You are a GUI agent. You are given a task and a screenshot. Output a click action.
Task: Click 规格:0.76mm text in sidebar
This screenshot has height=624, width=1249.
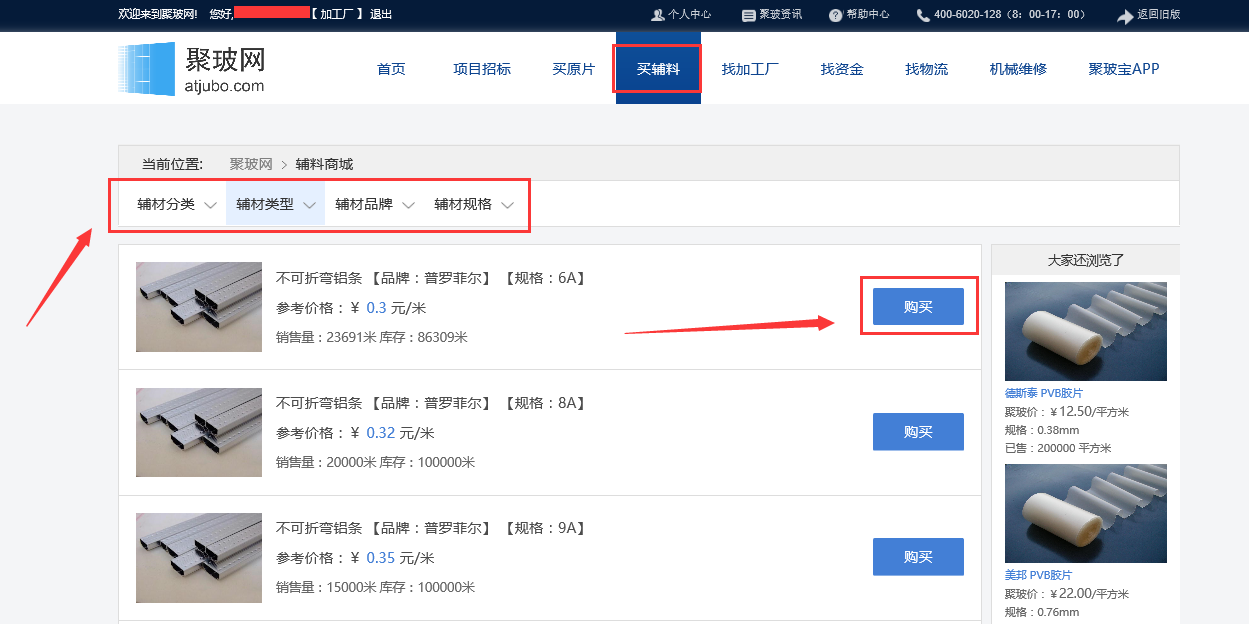tap(1042, 612)
